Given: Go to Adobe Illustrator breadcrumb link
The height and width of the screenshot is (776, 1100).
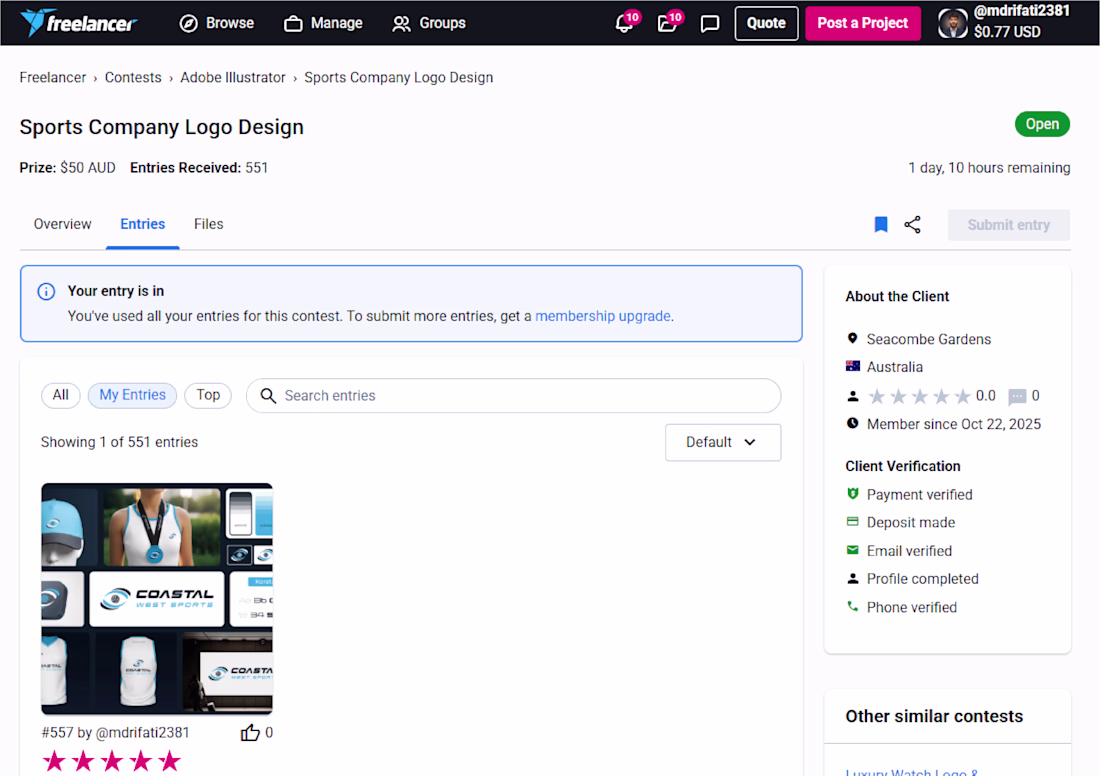Looking at the screenshot, I should pyautogui.click(x=233, y=77).
